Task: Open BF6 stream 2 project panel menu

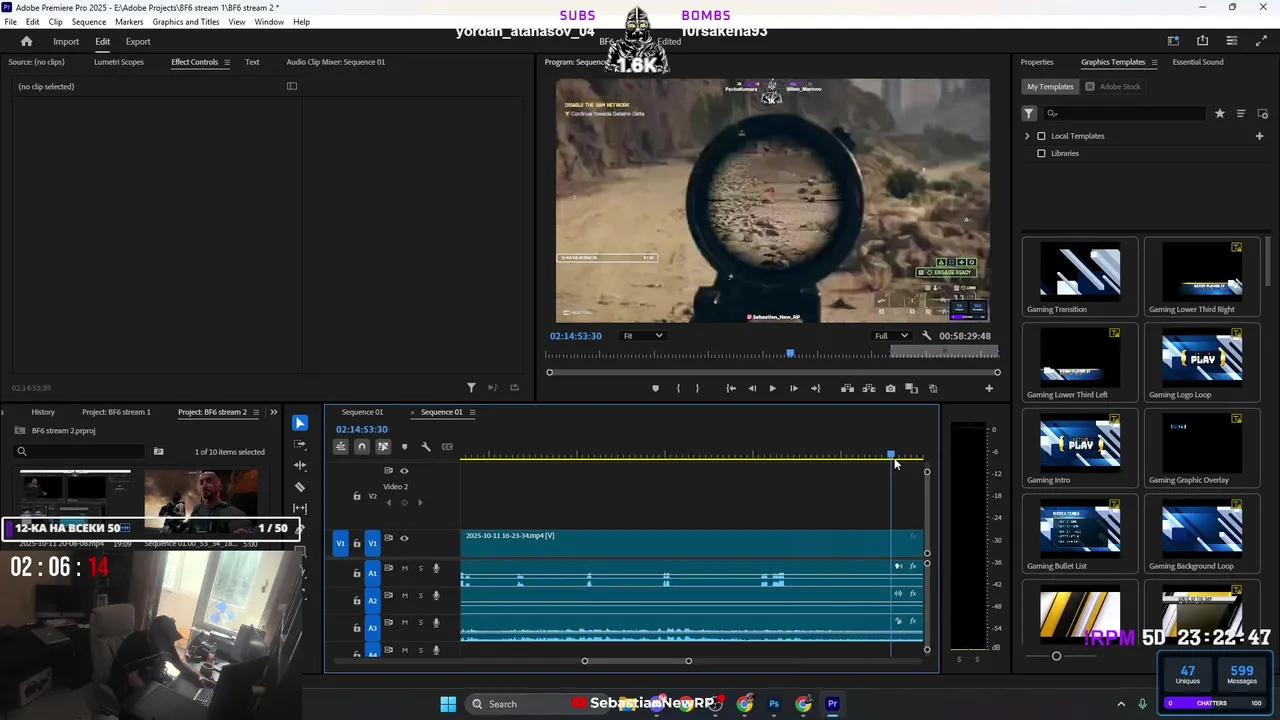Action: pos(256,412)
